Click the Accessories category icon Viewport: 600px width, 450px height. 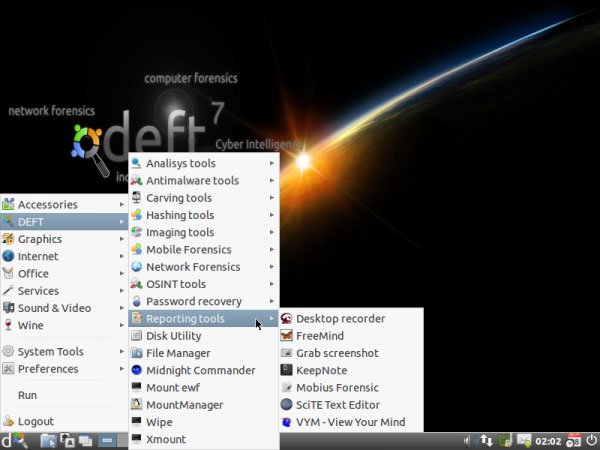[x=8, y=204]
